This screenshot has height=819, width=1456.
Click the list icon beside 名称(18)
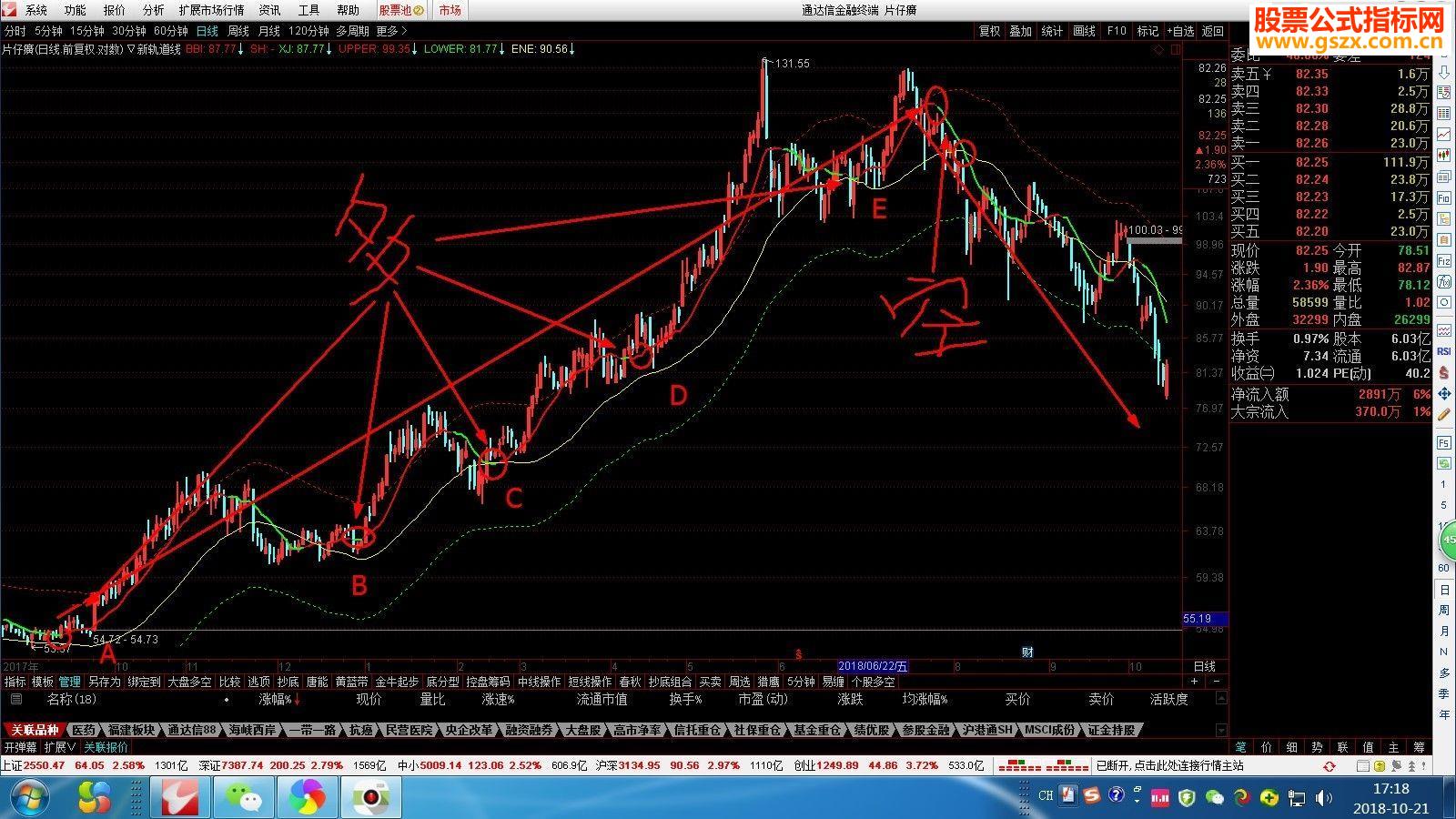(x=15, y=699)
